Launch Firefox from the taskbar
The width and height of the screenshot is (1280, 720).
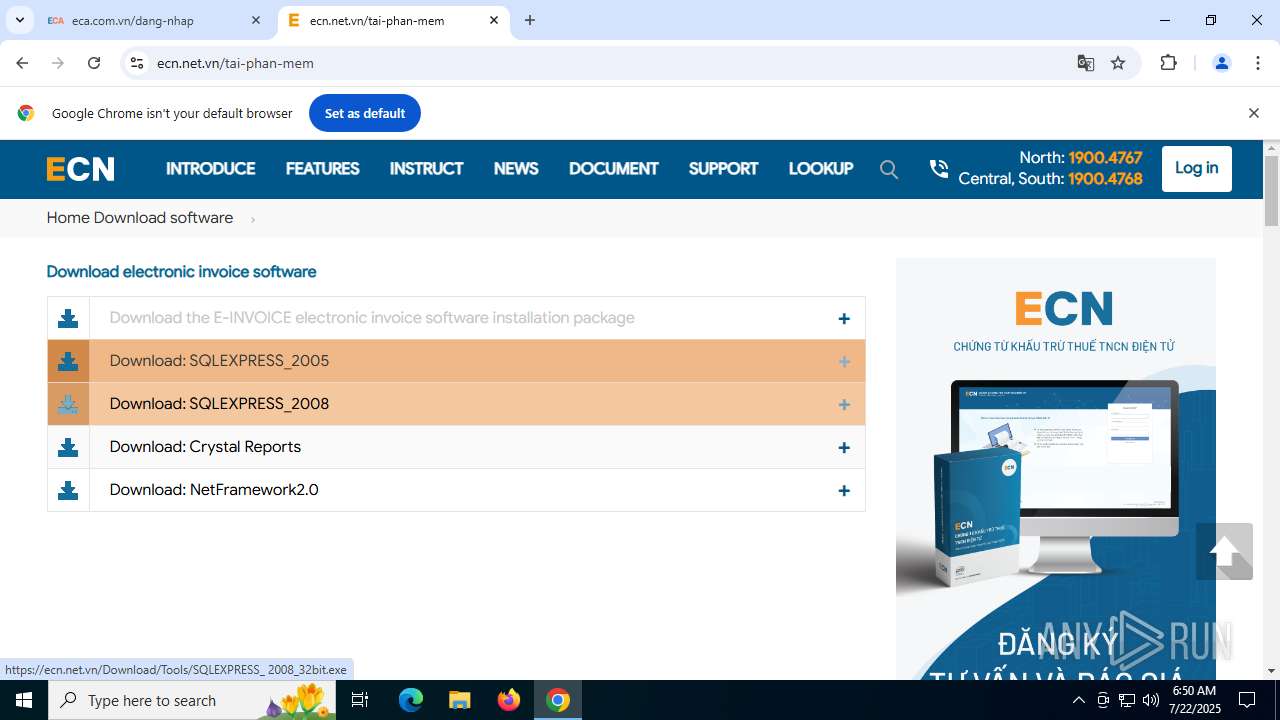point(509,700)
